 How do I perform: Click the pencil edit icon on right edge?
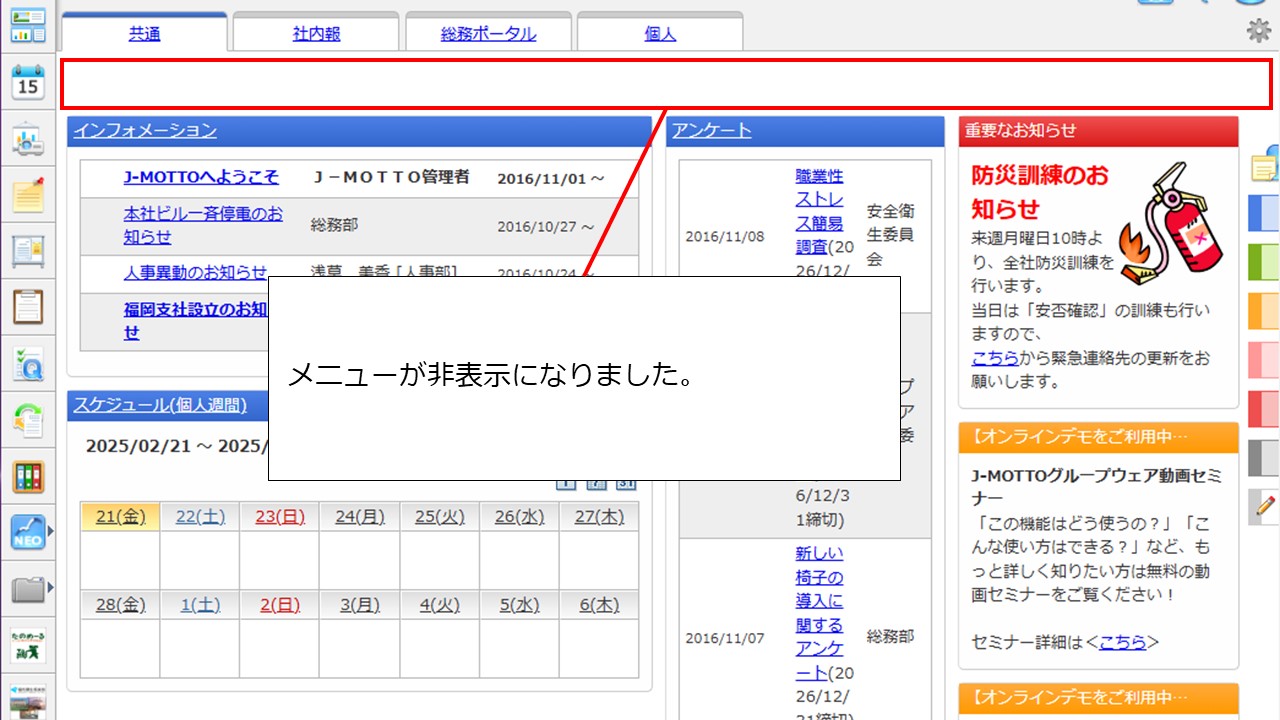tap(1265, 507)
